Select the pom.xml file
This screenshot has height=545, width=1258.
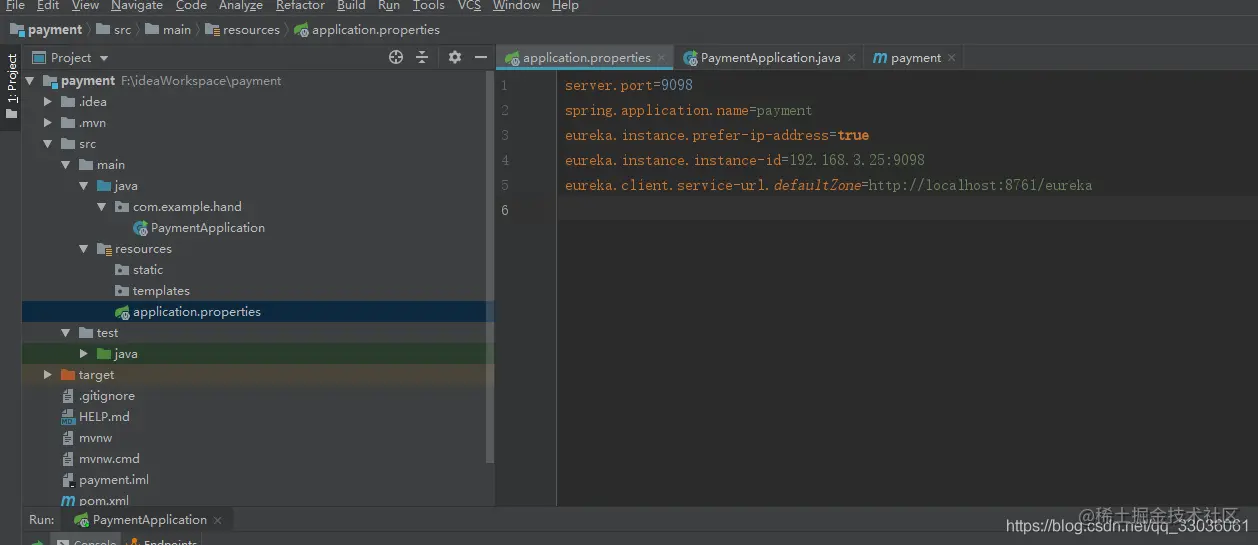tap(103, 500)
